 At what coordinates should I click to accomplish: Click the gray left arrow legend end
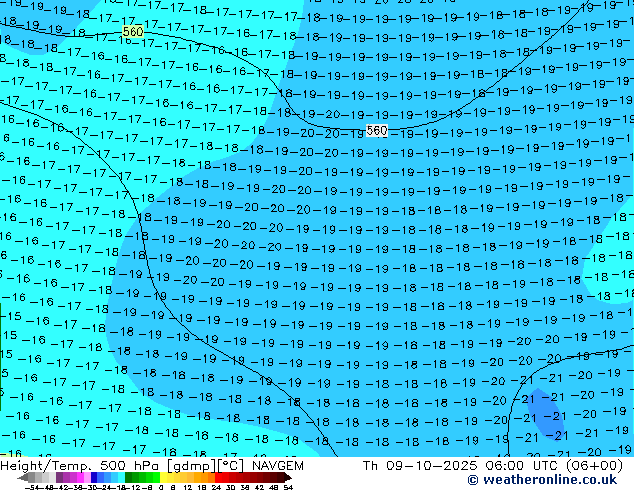pos(23,477)
